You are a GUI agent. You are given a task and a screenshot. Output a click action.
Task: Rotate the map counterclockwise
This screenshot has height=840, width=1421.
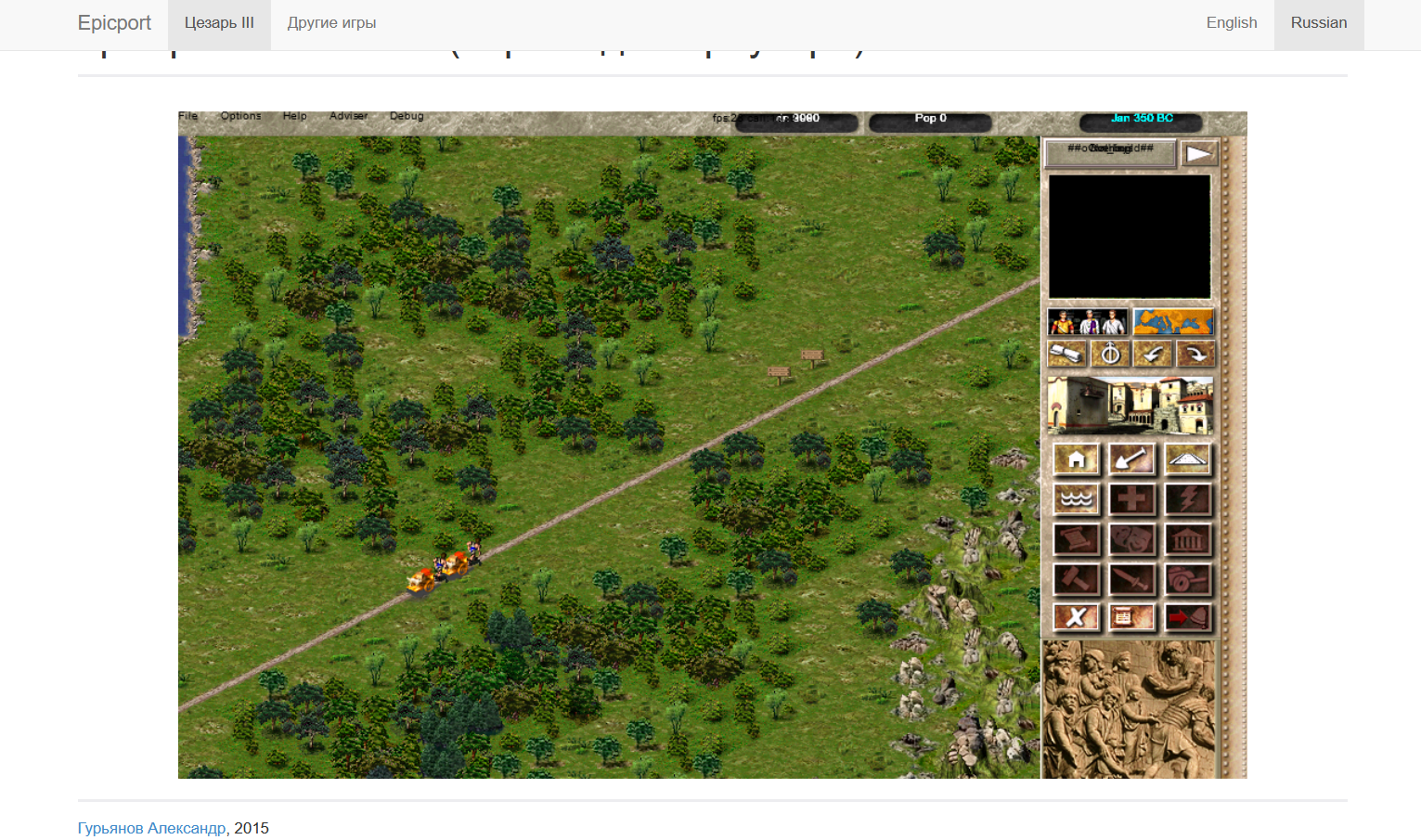tap(1153, 355)
